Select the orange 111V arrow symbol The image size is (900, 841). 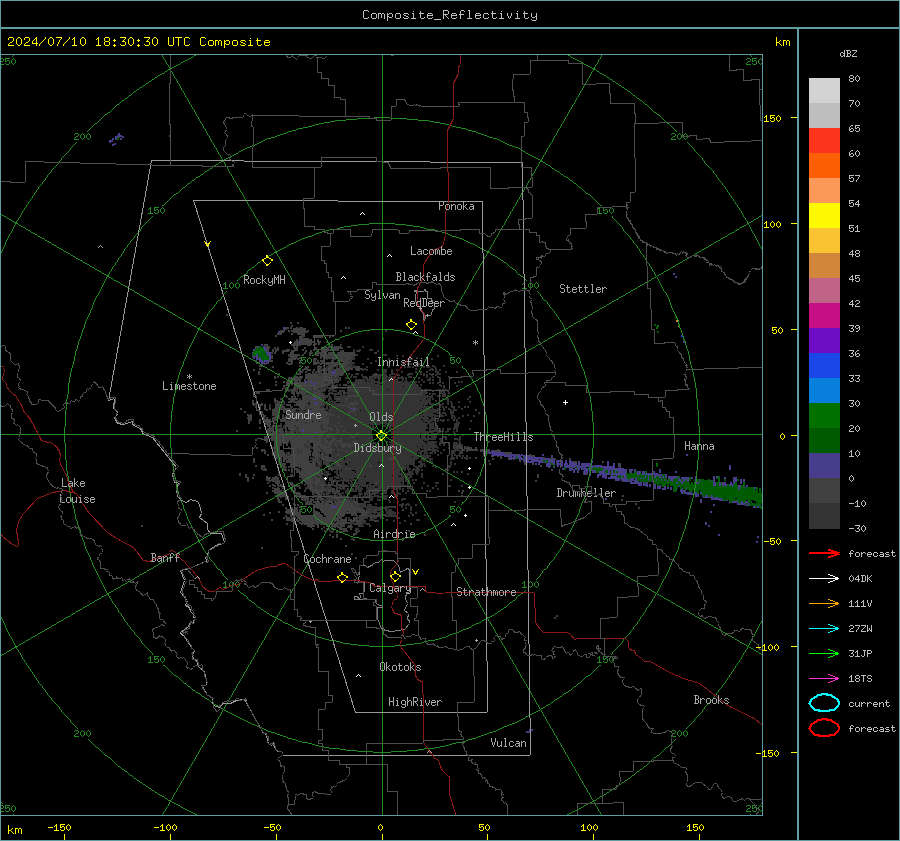point(824,603)
